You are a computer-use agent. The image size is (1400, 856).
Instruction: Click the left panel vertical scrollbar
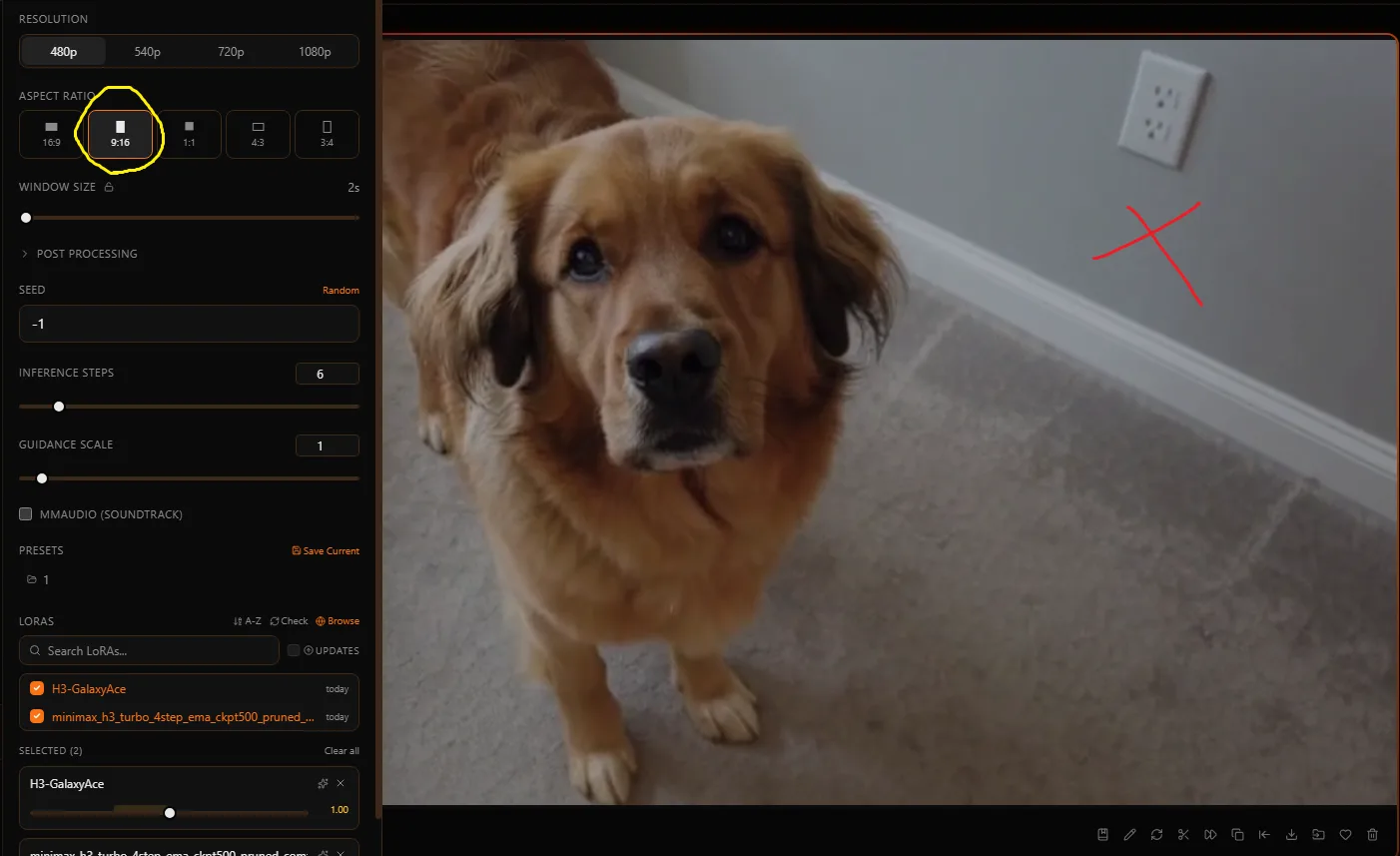click(378, 410)
